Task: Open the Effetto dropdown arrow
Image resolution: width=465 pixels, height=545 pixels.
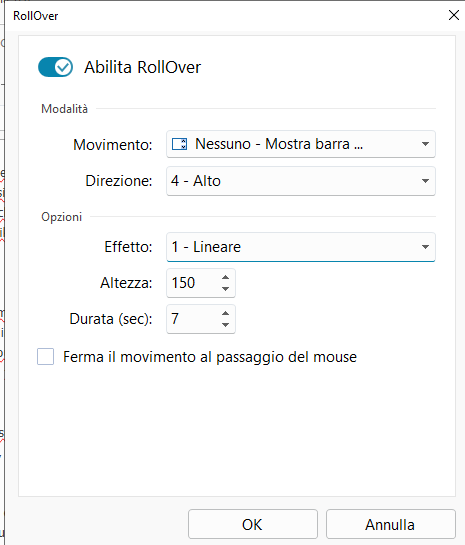Action: click(425, 247)
